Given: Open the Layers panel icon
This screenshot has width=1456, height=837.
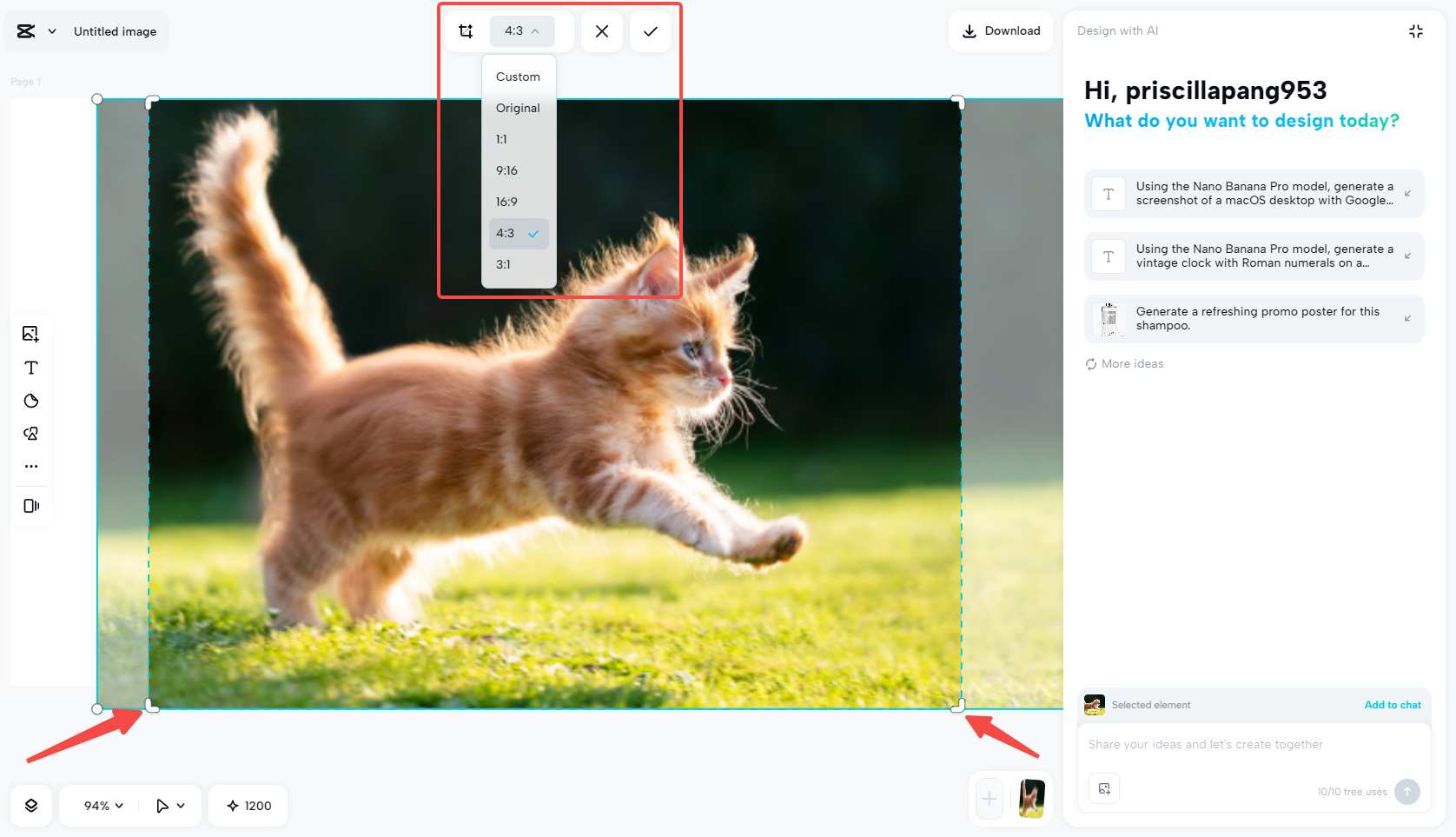Looking at the screenshot, I should (30, 805).
